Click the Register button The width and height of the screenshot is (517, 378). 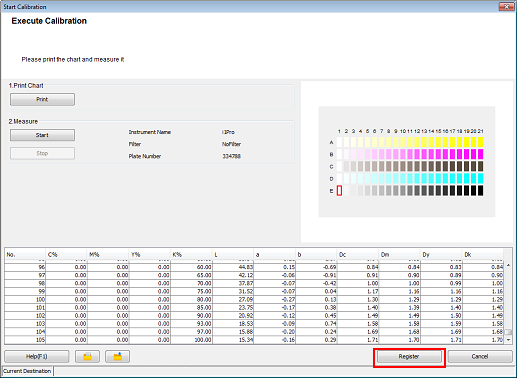click(409, 357)
